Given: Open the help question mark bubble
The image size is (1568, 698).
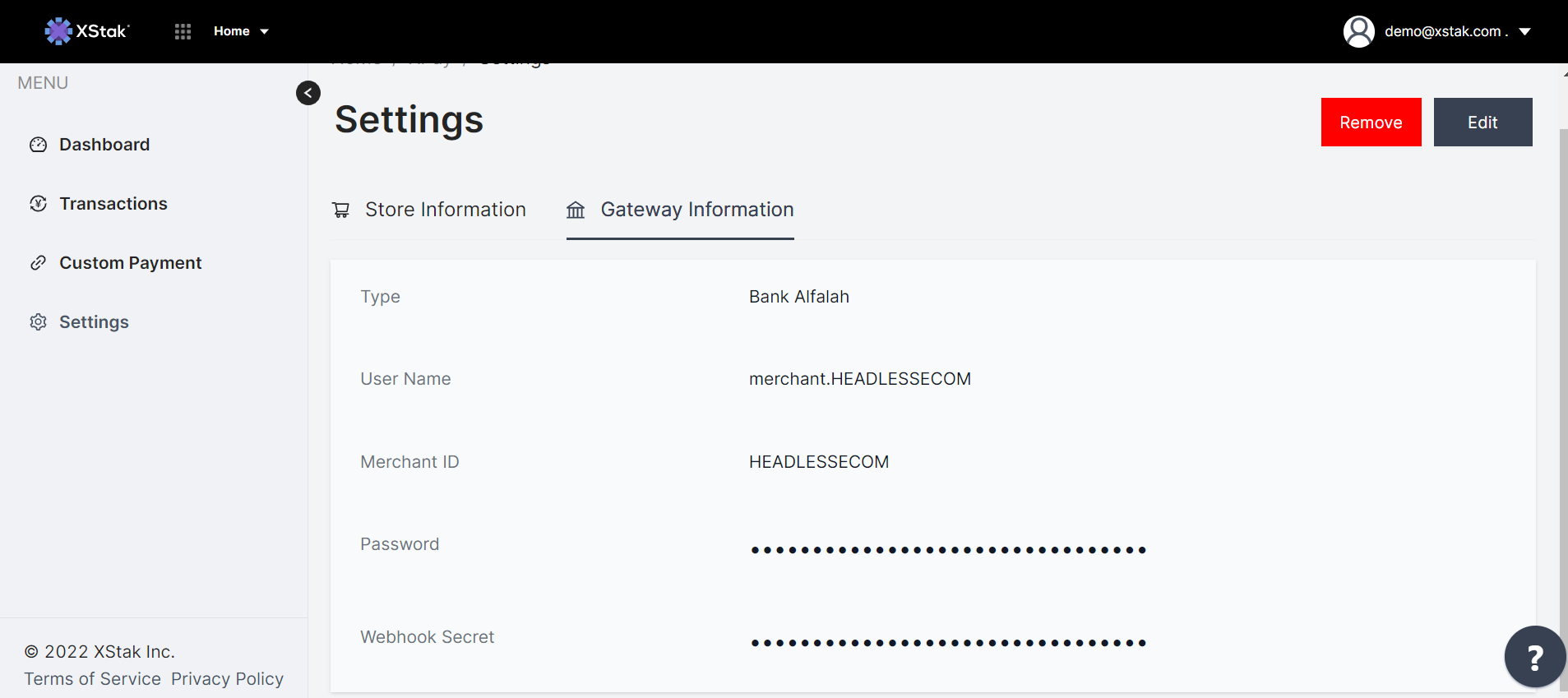Looking at the screenshot, I should pos(1534,657).
